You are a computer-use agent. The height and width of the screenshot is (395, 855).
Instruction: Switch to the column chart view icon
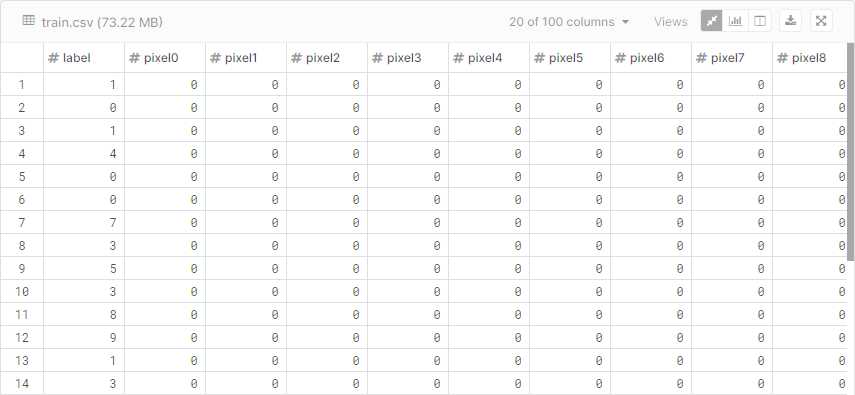click(x=736, y=21)
